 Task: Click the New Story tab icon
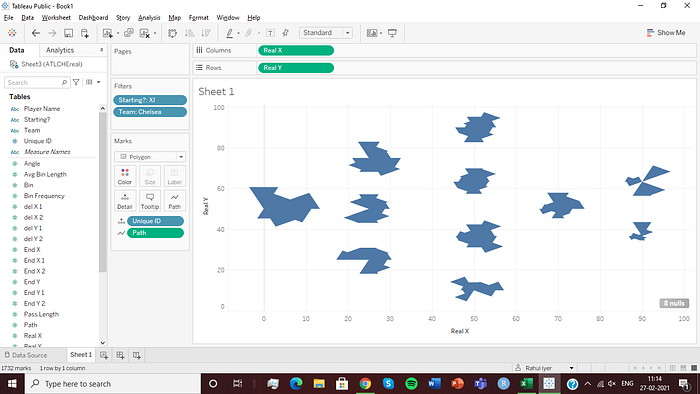137,355
